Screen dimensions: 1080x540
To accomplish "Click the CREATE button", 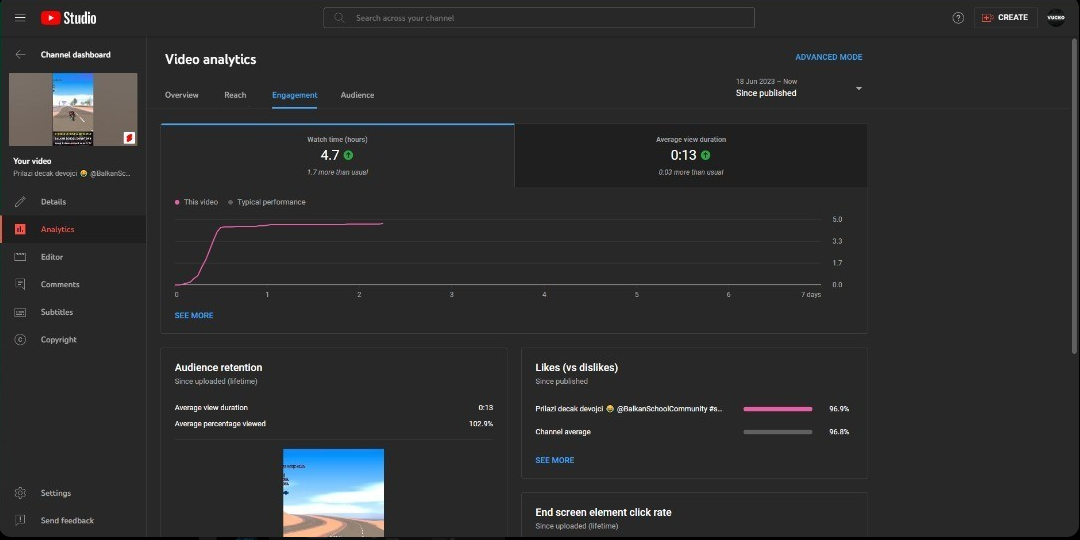I will (x=1005, y=18).
